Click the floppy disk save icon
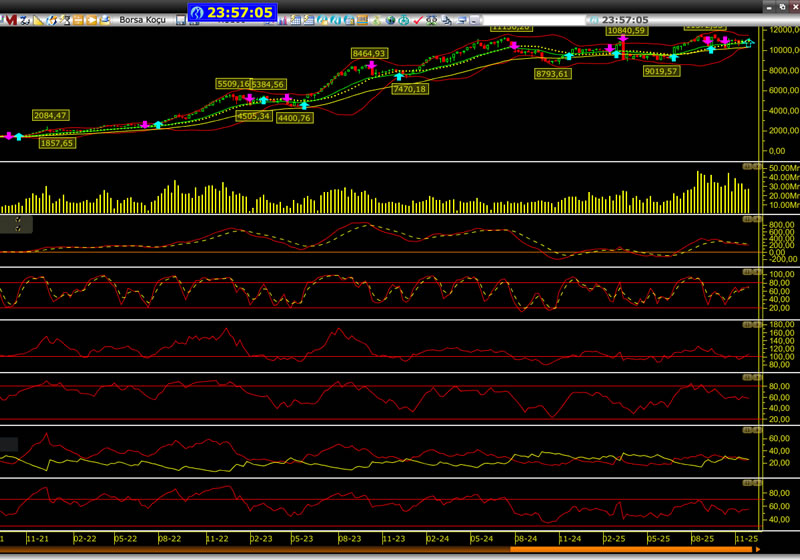The image size is (800, 560). [x=180, y=20]
